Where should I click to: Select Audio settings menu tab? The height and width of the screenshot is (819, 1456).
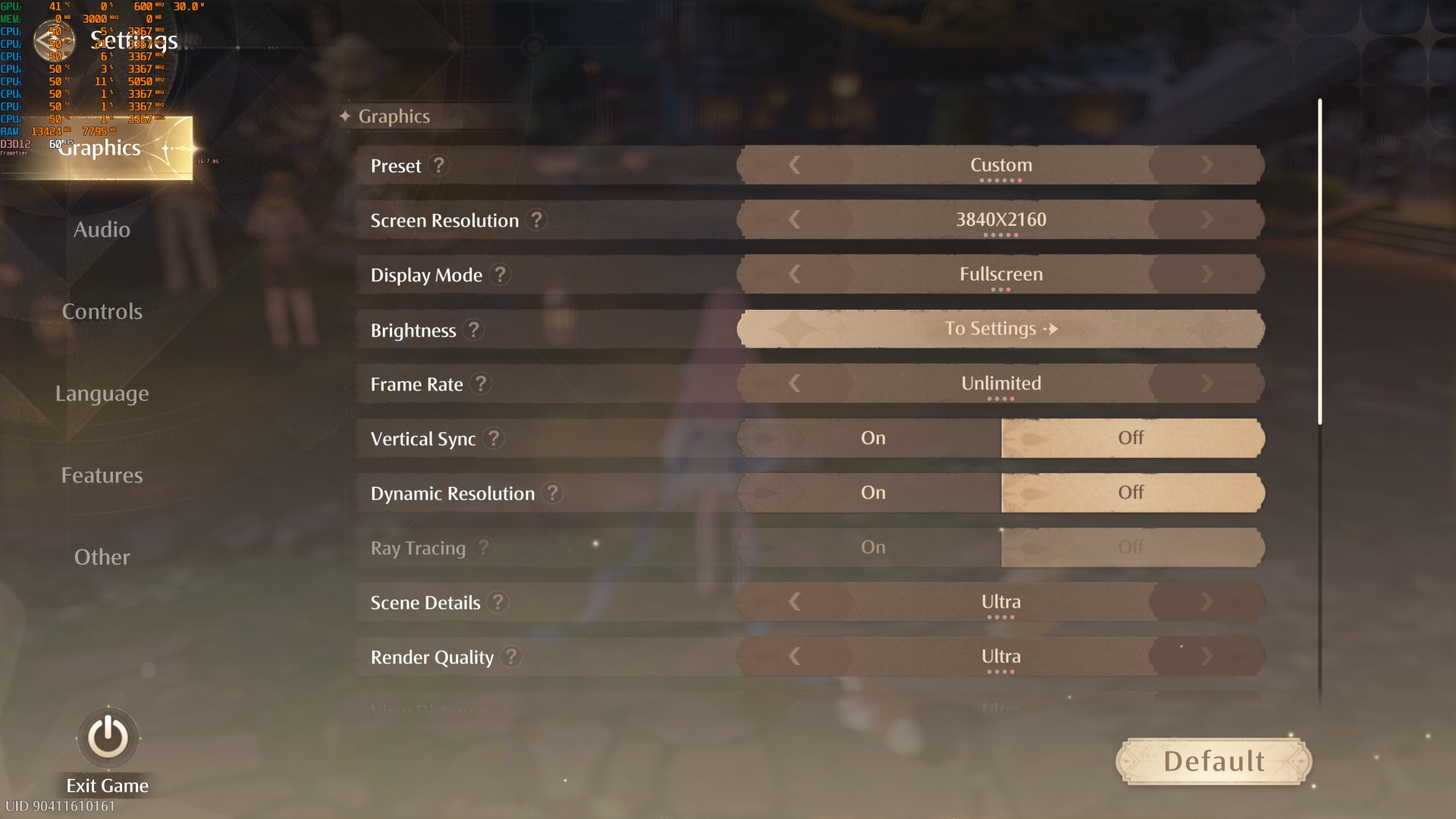tap(102, 229)
